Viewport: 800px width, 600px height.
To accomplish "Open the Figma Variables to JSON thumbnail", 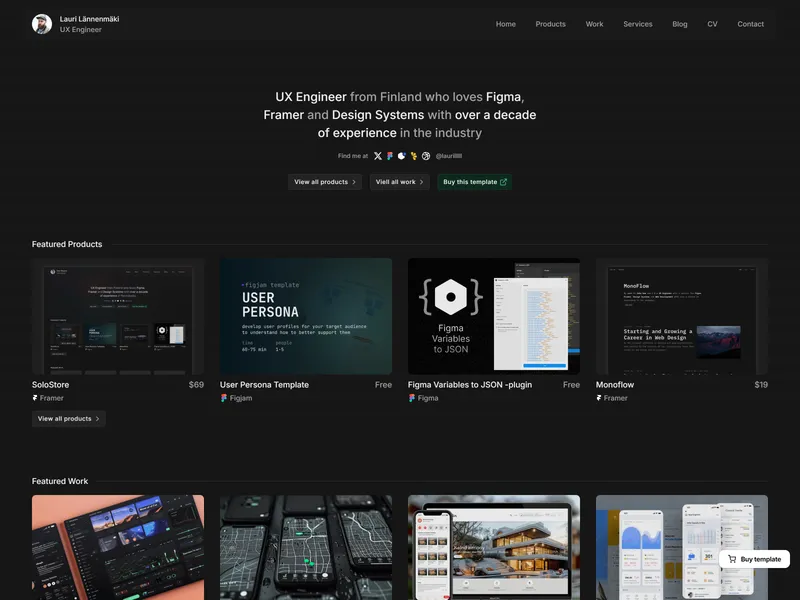I will 494,316.
